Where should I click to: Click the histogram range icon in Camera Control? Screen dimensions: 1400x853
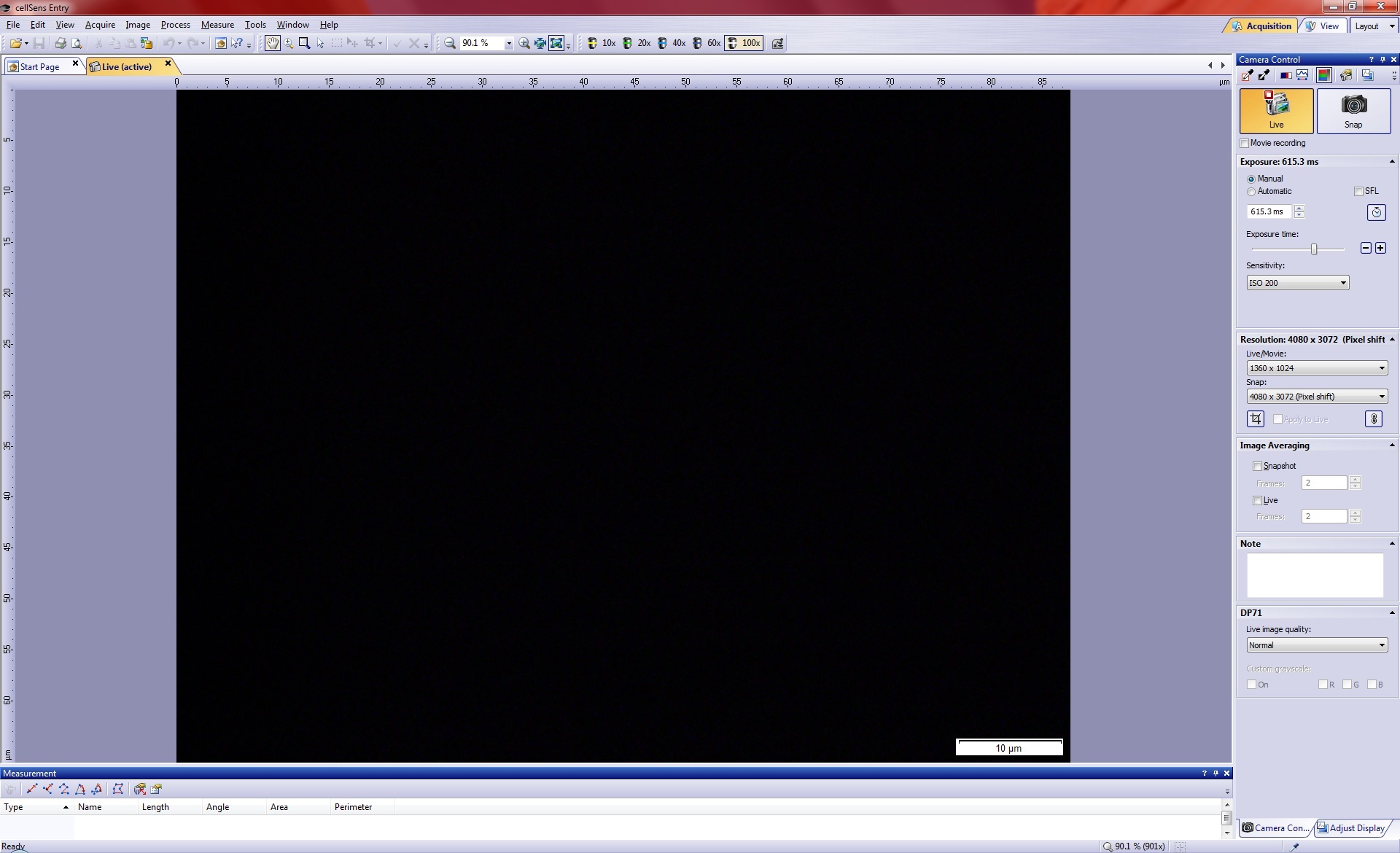pos(1302,75)
